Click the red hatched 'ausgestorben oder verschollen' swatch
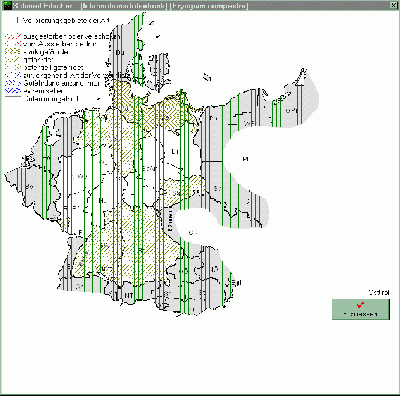The width and height of the screenshot is (400, 396). (x=13, y=36)
